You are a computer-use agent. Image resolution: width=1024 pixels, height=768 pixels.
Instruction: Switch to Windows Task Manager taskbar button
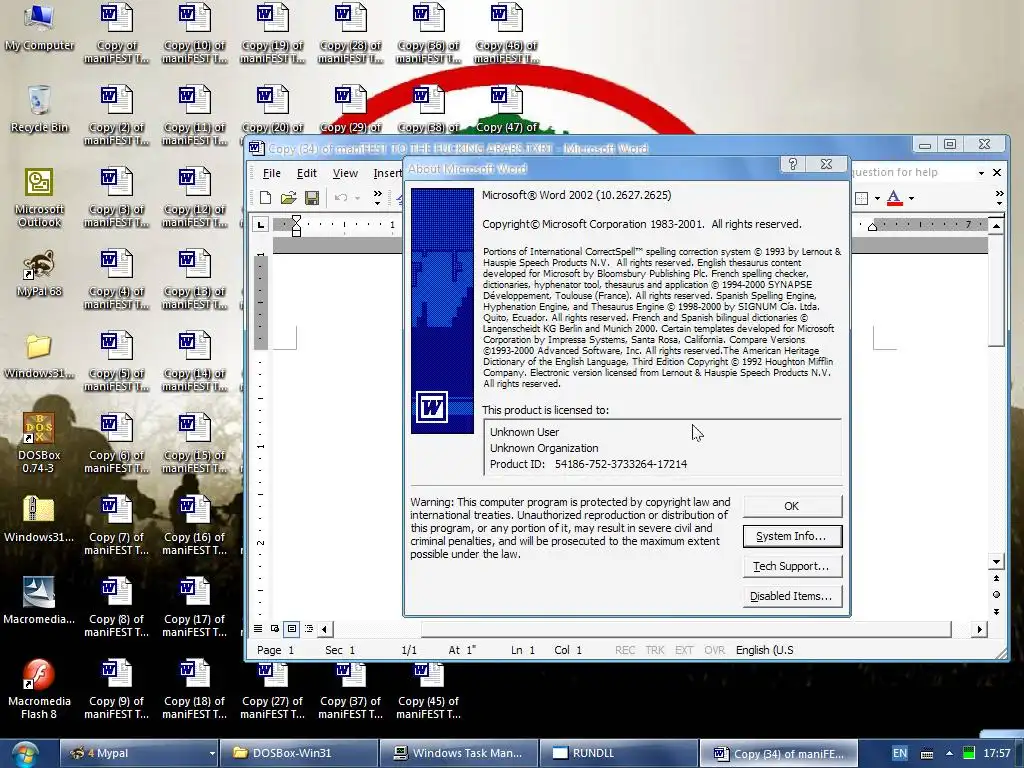[458, 753]
